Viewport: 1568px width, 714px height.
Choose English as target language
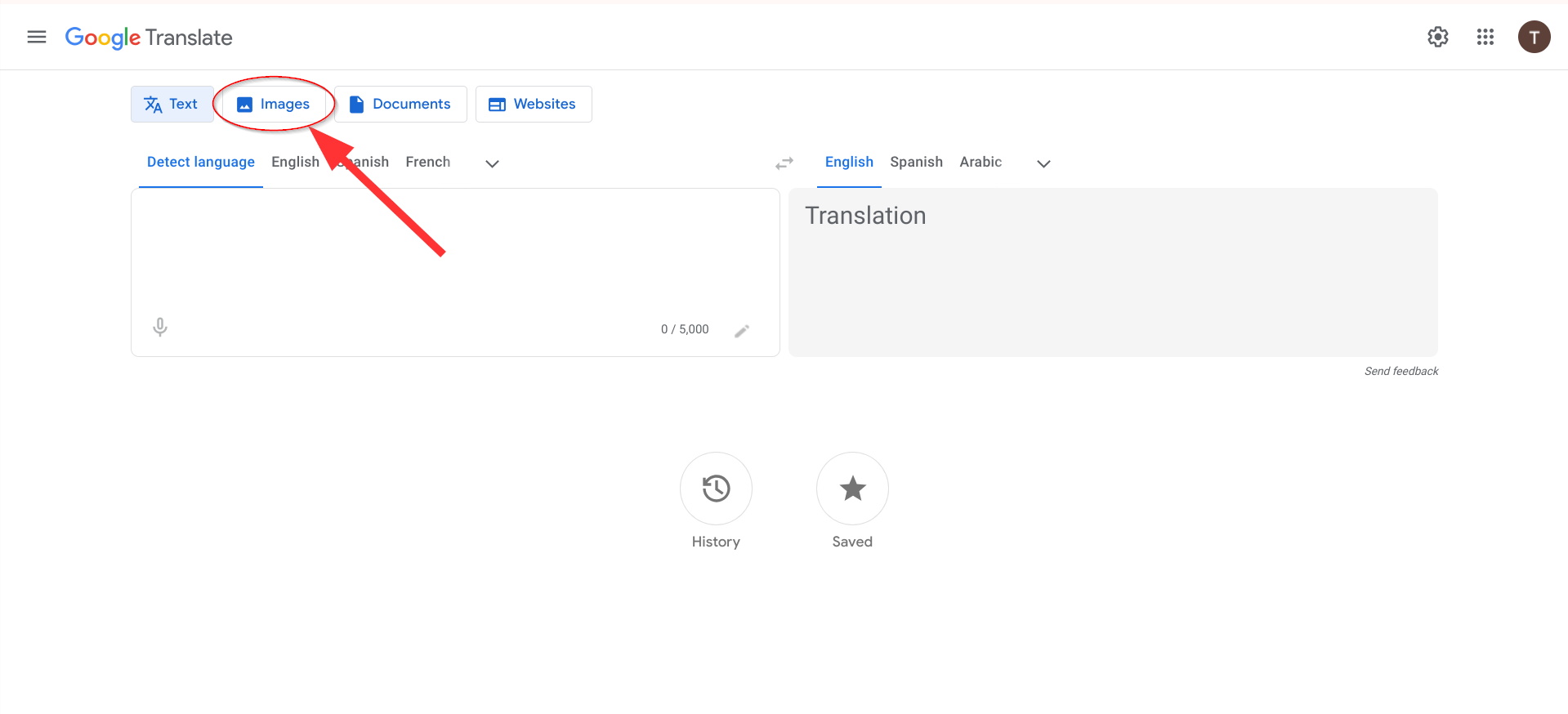click(849, 162)
